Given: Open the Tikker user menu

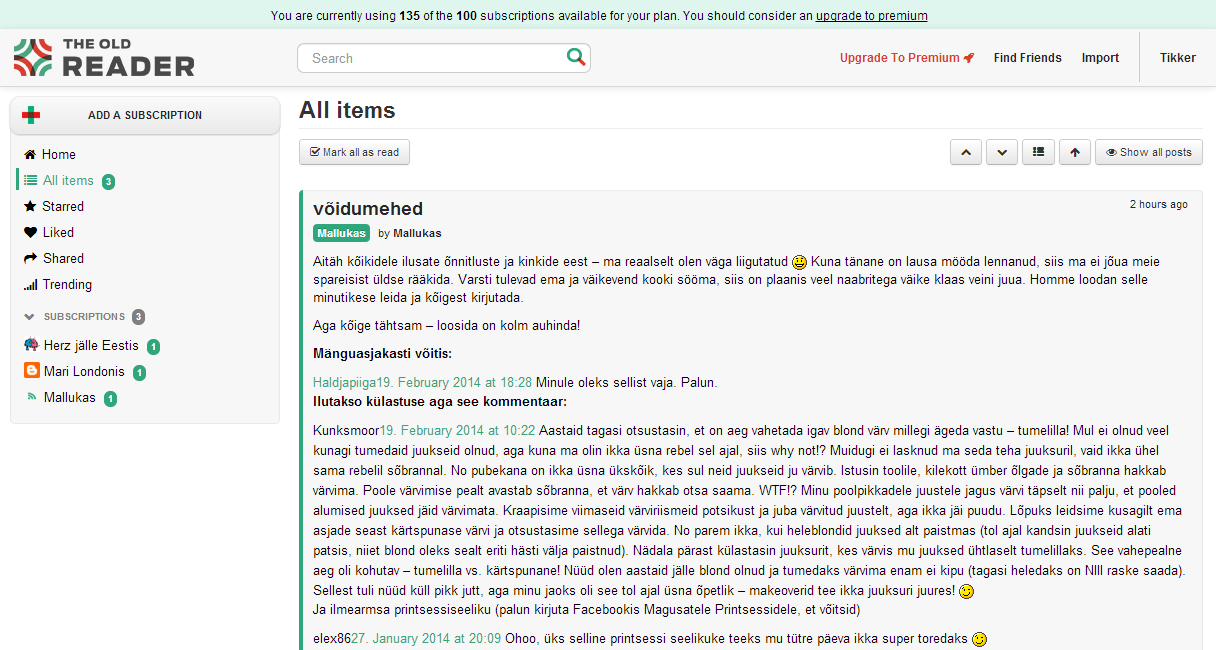Looking at the screenshot, I should [x=1177, y=58].
